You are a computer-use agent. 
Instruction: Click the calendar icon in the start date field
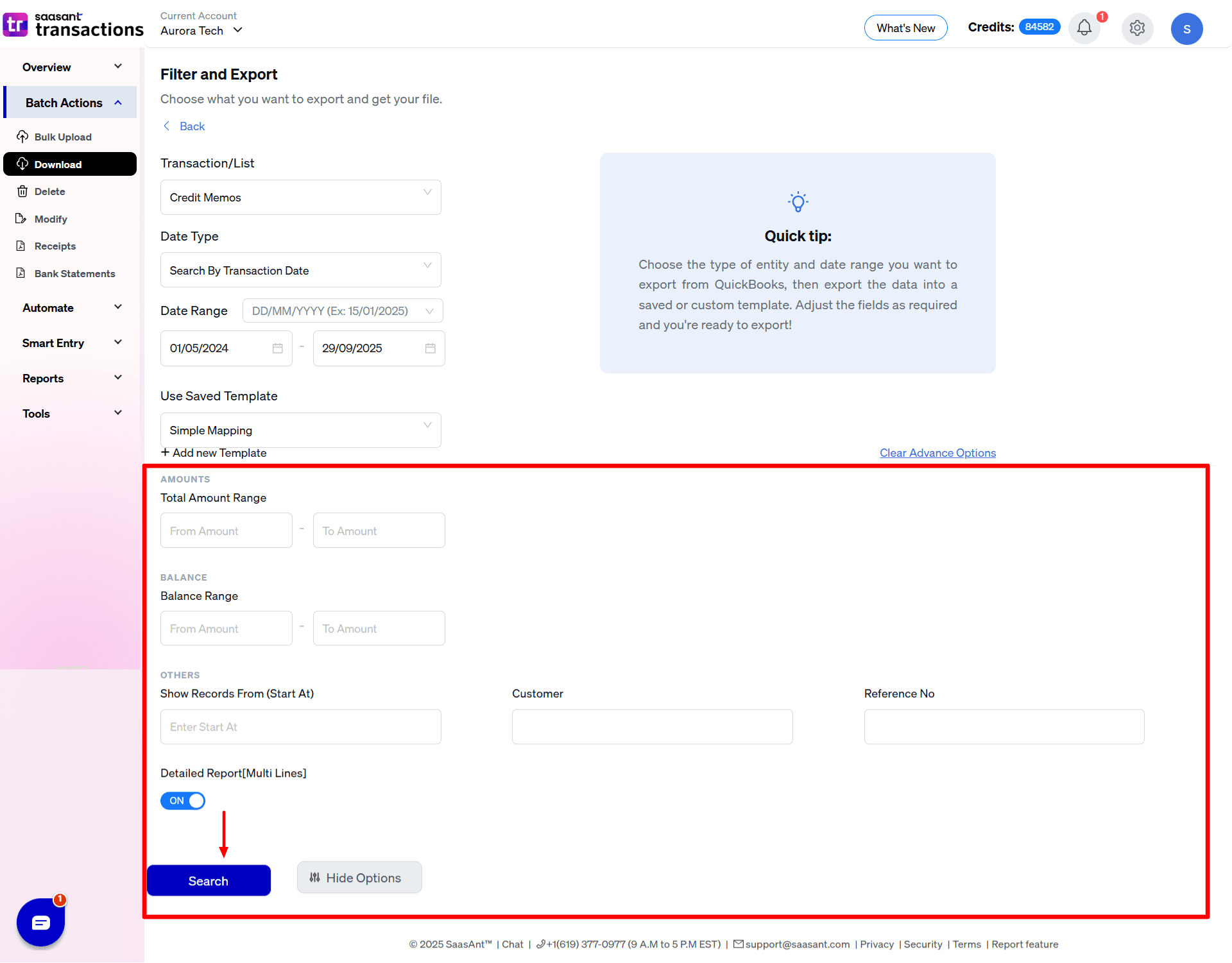277,348
